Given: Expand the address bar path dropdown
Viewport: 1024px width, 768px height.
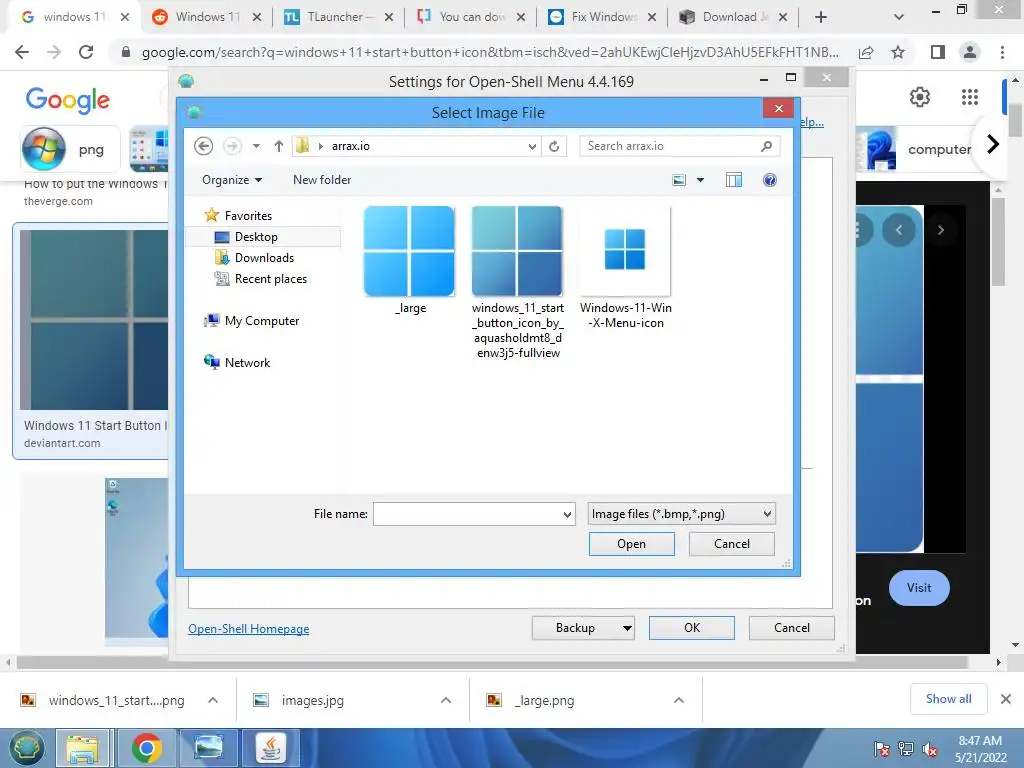Looking at the screenshot, I should point(532,146).
